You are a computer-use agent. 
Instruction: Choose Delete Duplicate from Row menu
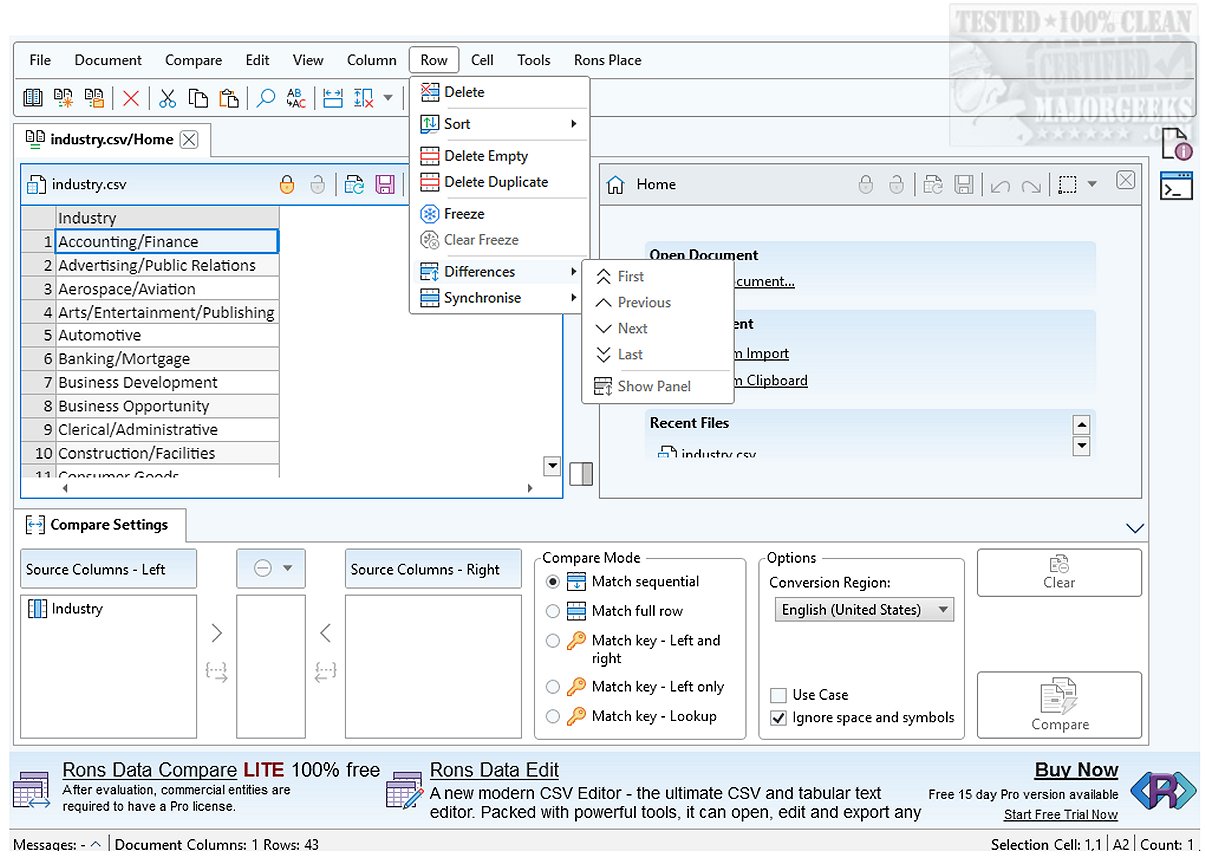[499, 182]
